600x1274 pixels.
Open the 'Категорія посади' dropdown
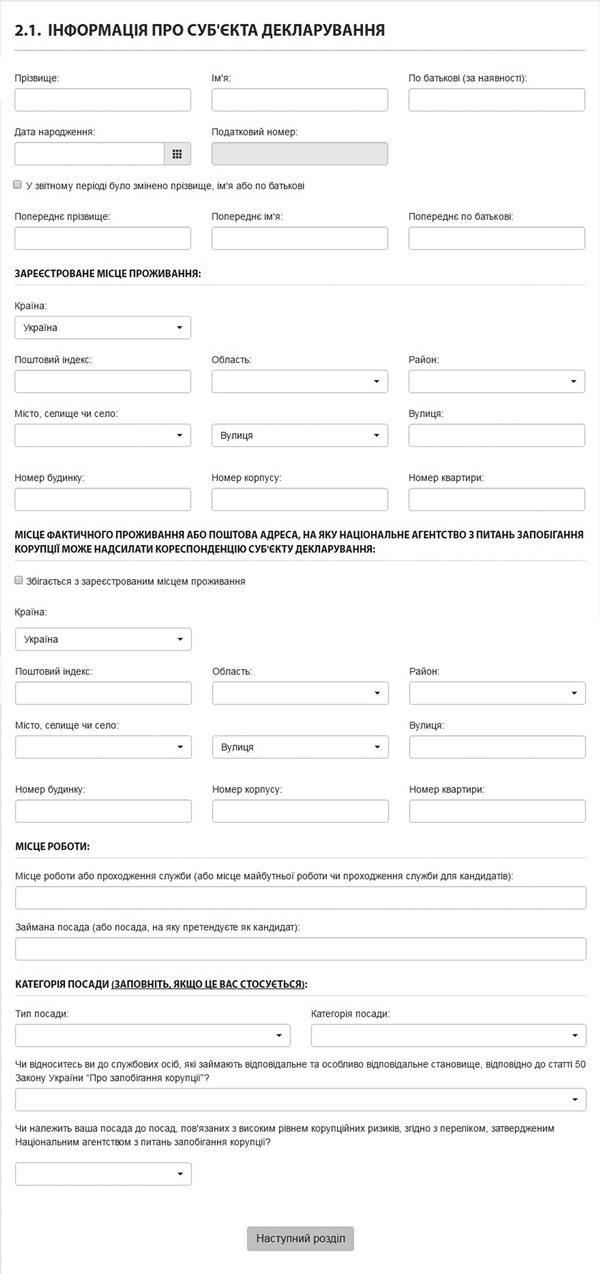point(448,1035)
